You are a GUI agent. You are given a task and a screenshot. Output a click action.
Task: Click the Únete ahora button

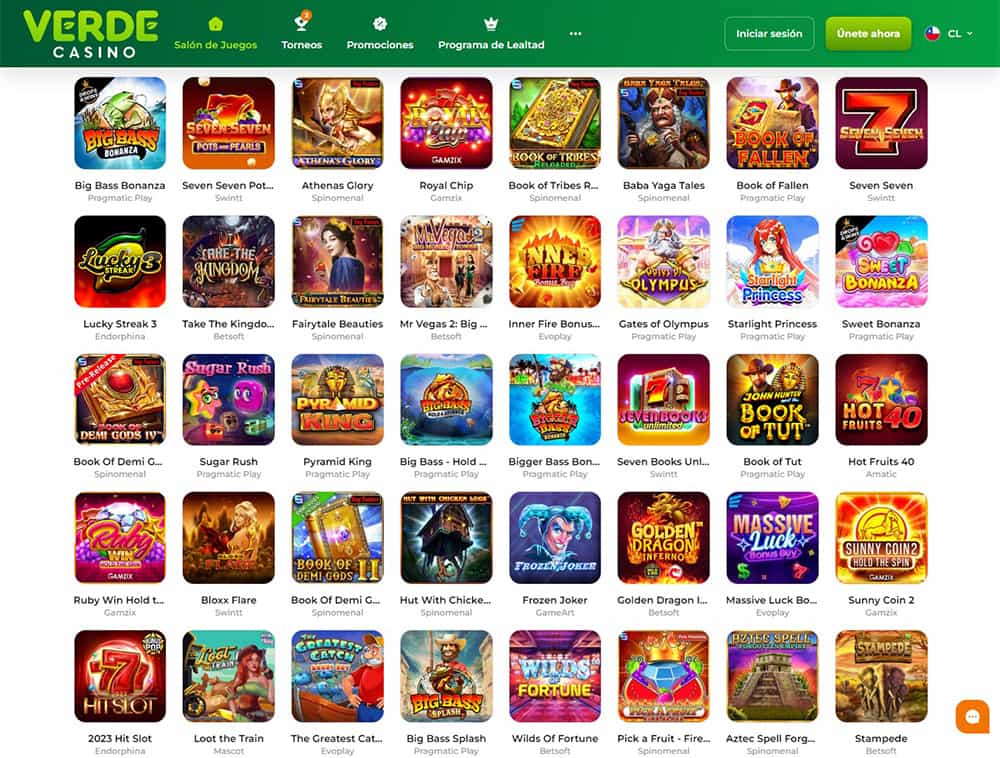coord(868,34)
